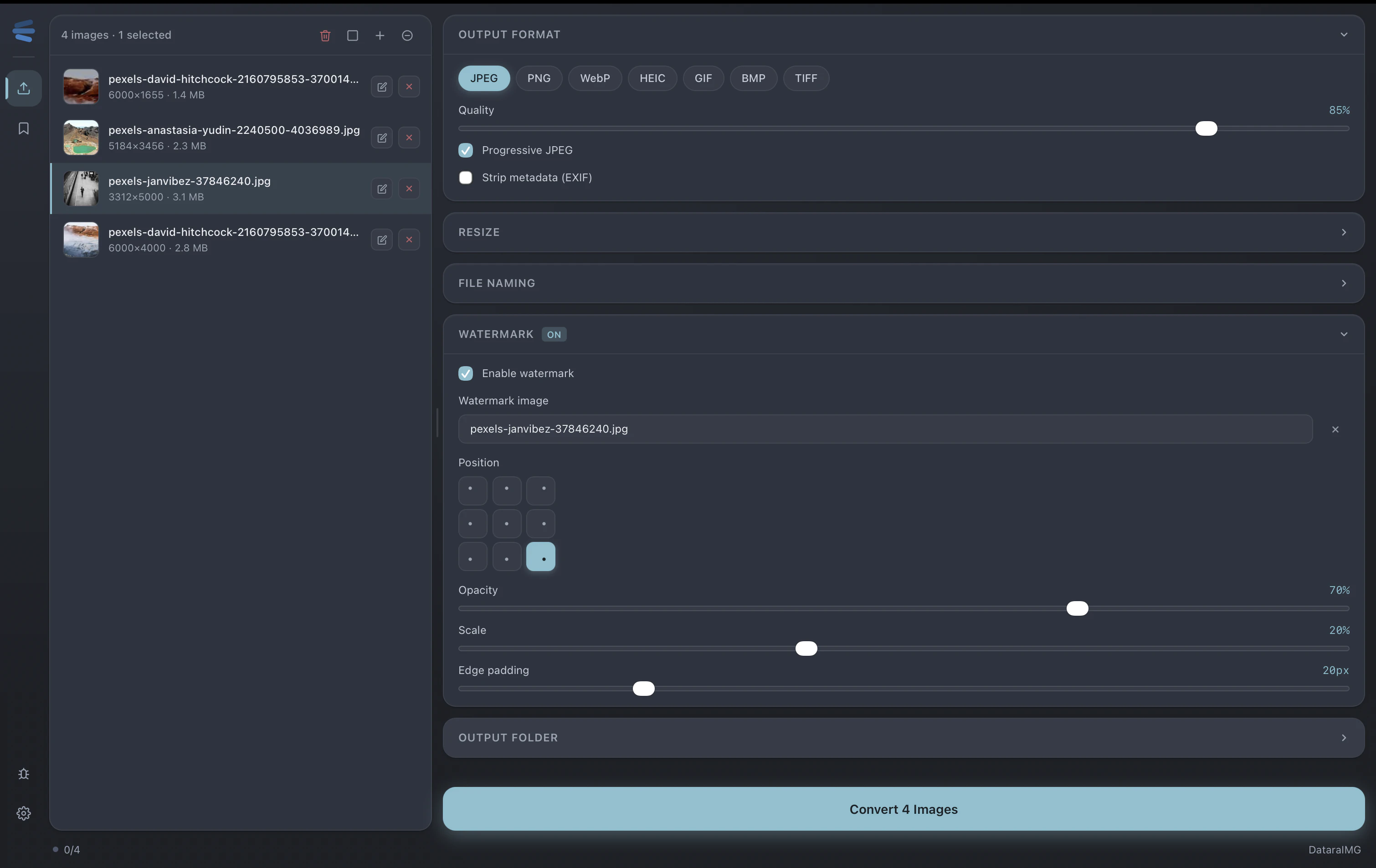
Task: Click the circled minus icon in list header
Action: pyautogui.click(x=407, y=36)
